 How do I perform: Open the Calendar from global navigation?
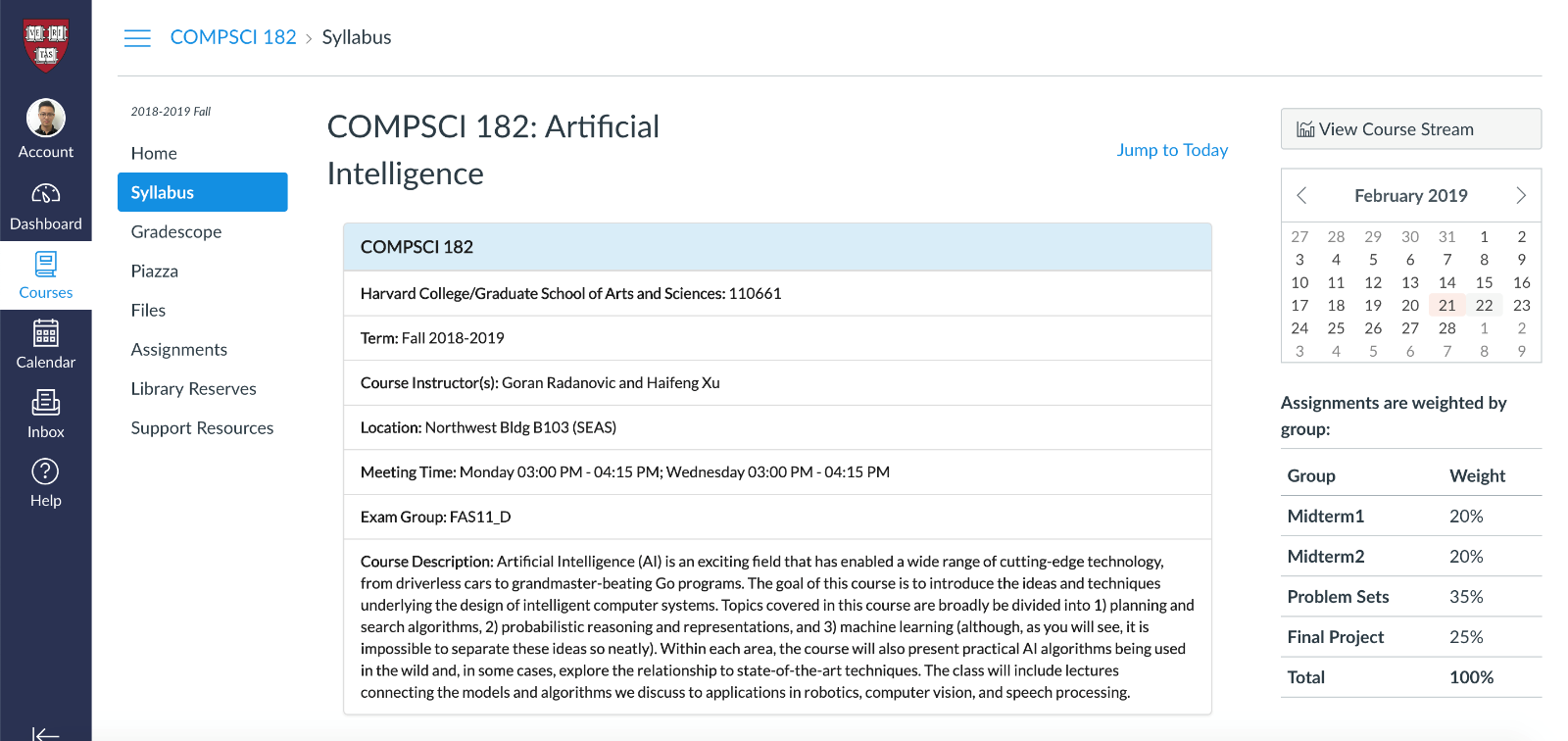point(46,345)
